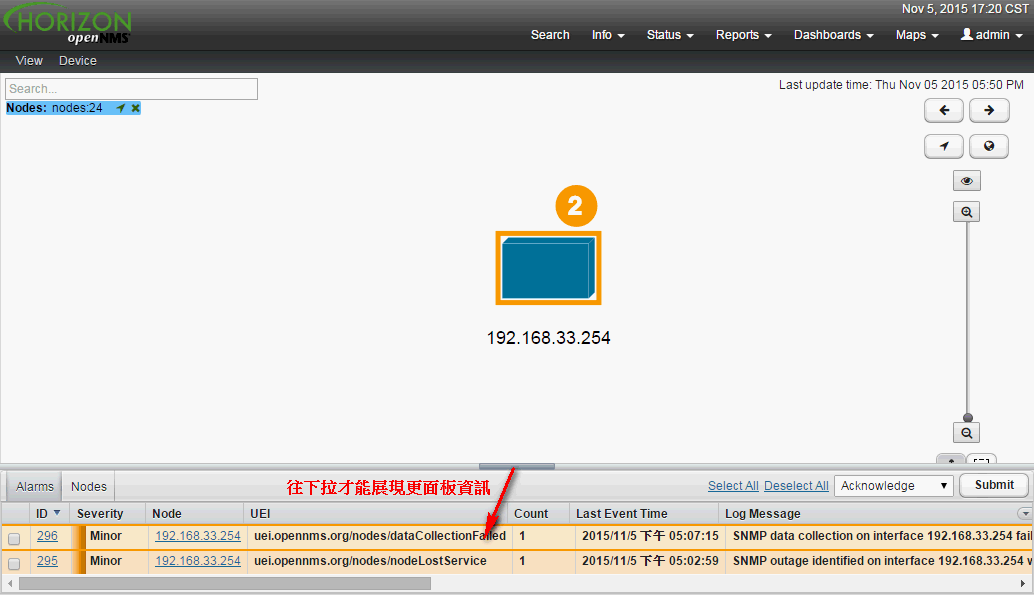Click right arrow of horizontal scrollbar
The image size is (1034, 595).
coord(1023,584)
